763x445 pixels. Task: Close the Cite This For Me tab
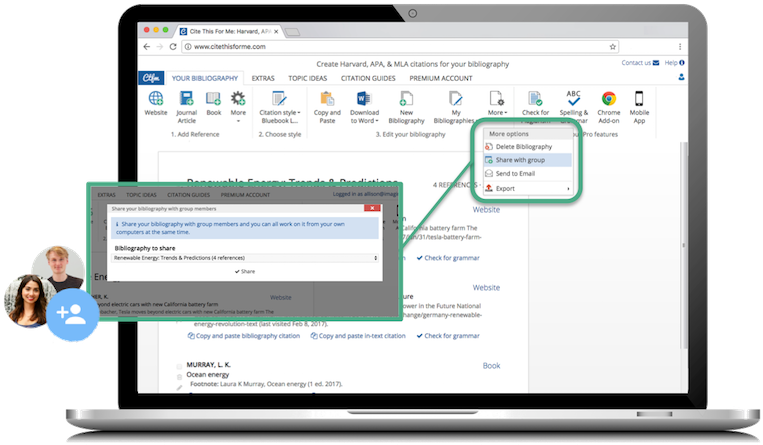276,32
